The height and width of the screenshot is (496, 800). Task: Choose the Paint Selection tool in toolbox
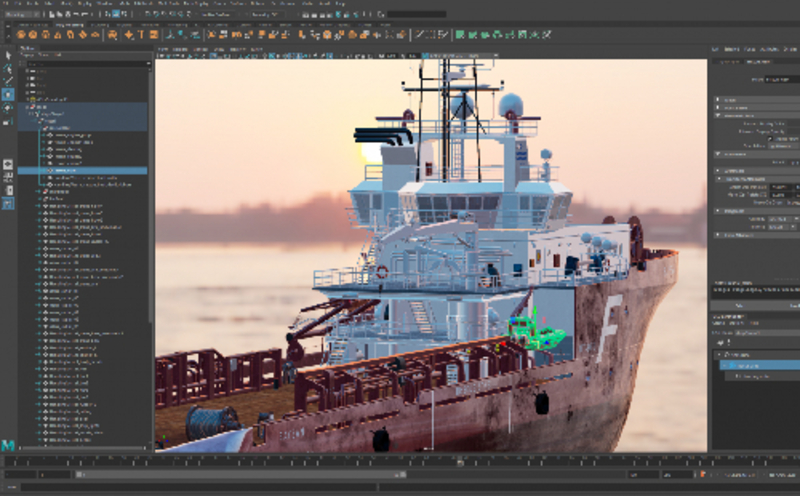pyautogui.click(x=8, y=81)
